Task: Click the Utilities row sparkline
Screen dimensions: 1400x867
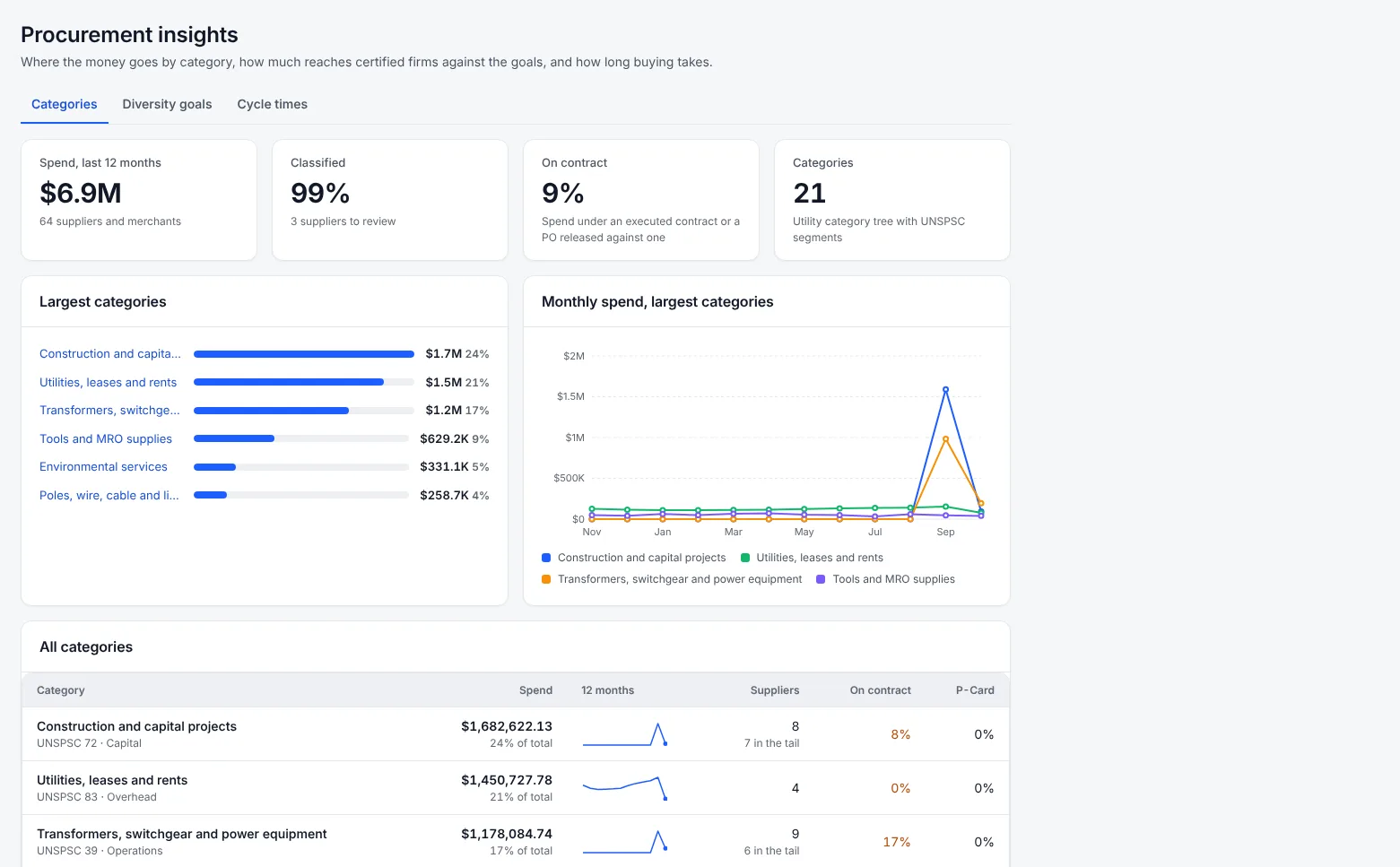Action: [x=625, y=788]
